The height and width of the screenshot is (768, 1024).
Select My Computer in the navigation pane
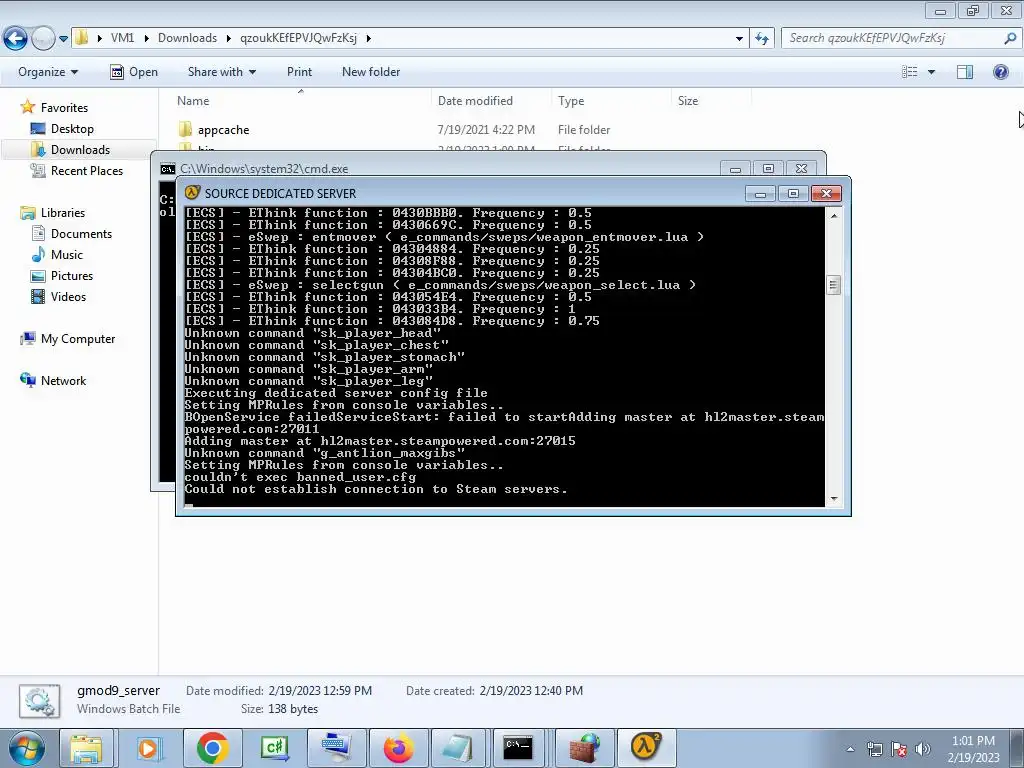click(78, 339)
